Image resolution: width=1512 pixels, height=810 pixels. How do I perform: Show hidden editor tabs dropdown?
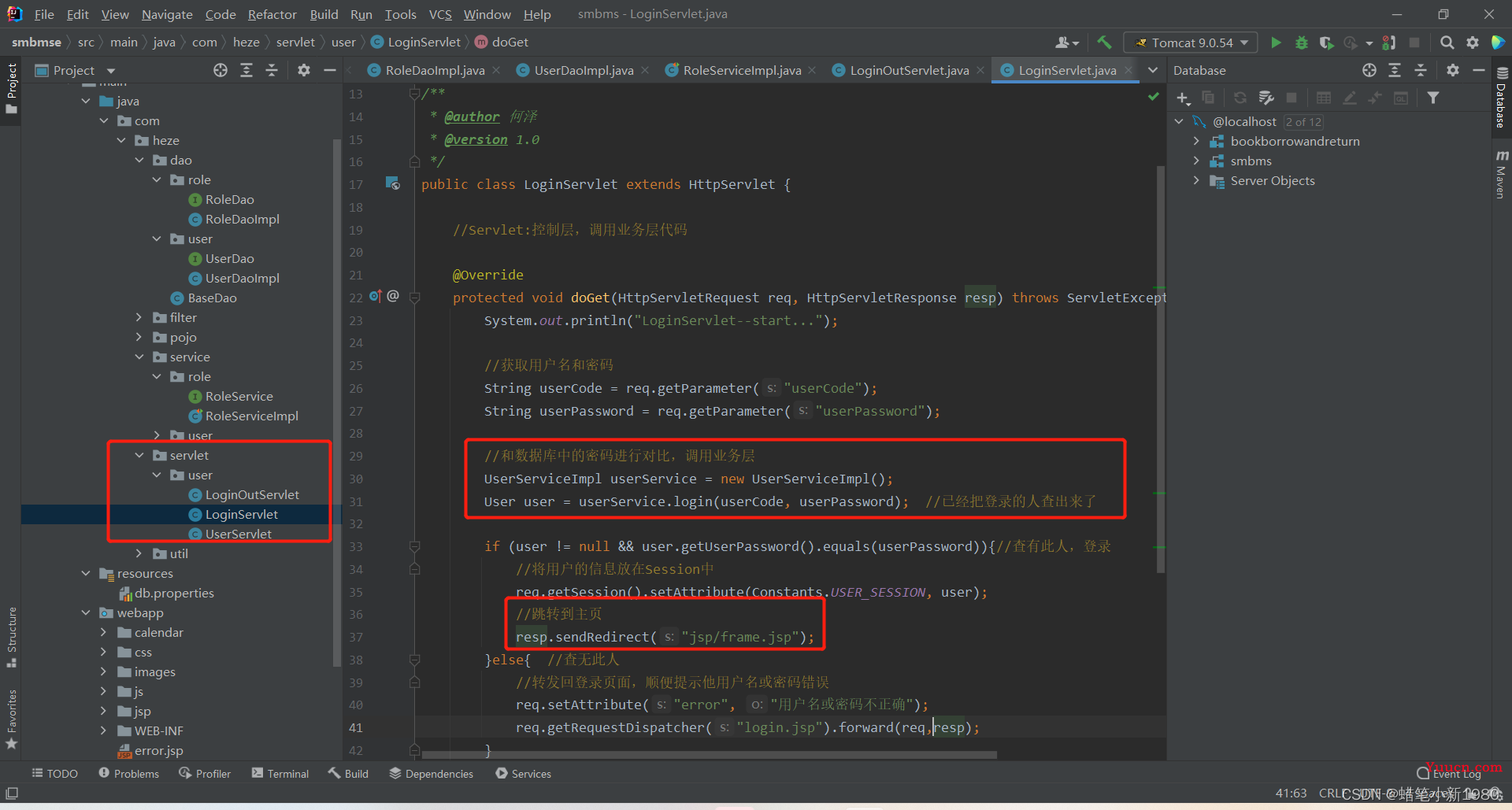tap(1153, 70)
